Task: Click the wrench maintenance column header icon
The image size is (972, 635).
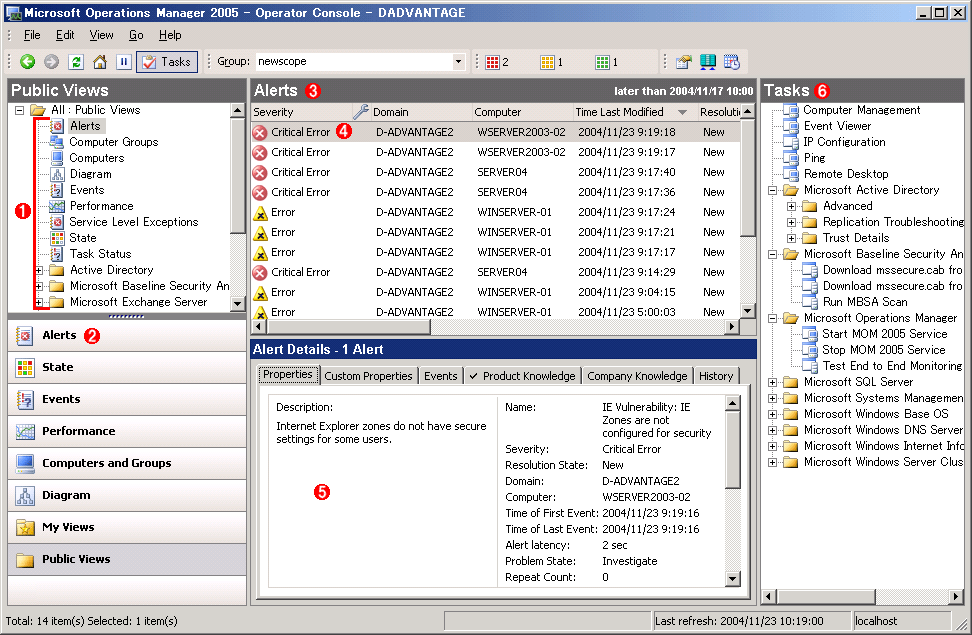Action: [361, 112]
